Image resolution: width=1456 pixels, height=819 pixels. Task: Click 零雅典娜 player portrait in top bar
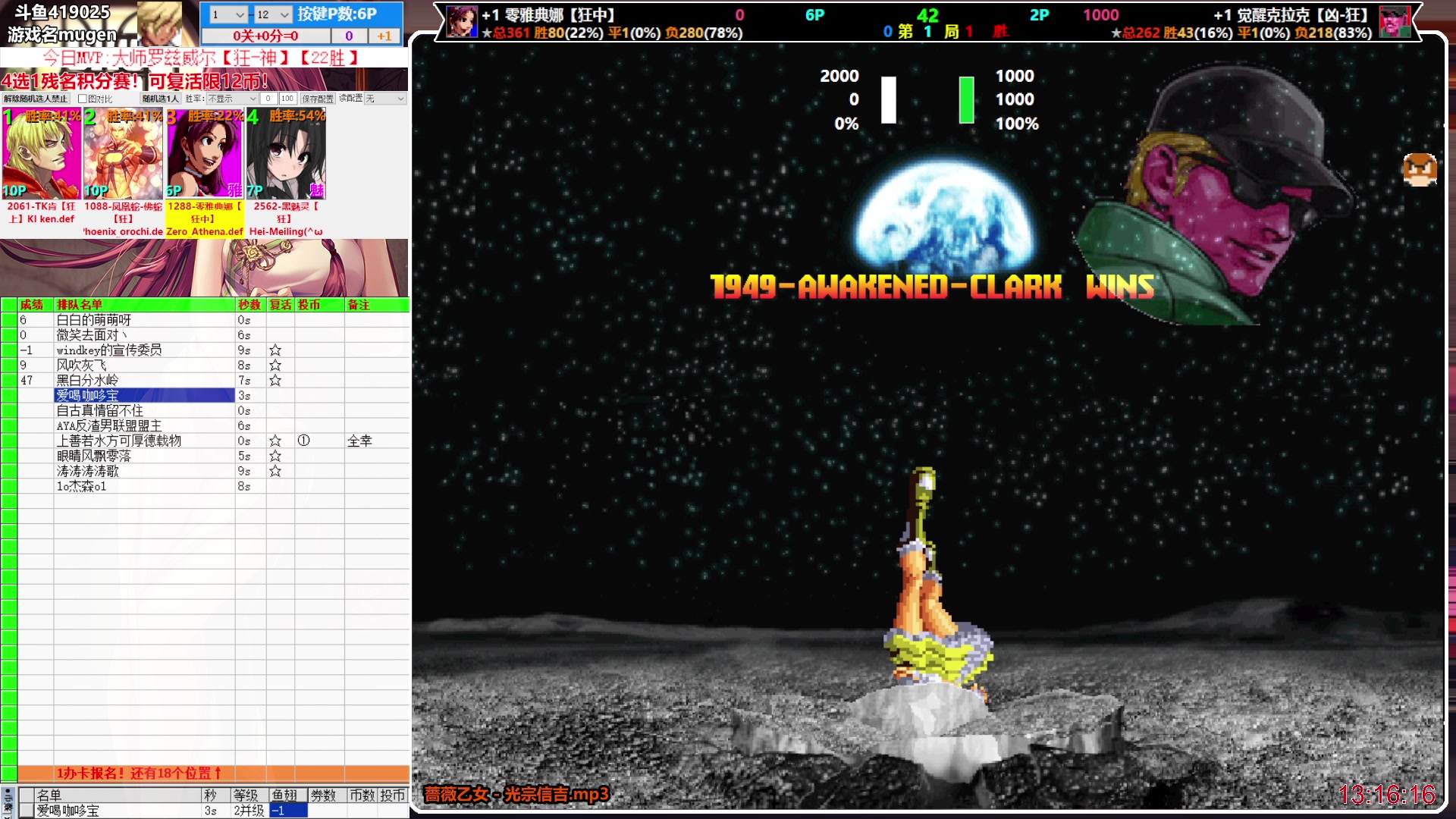click(462, 22)
